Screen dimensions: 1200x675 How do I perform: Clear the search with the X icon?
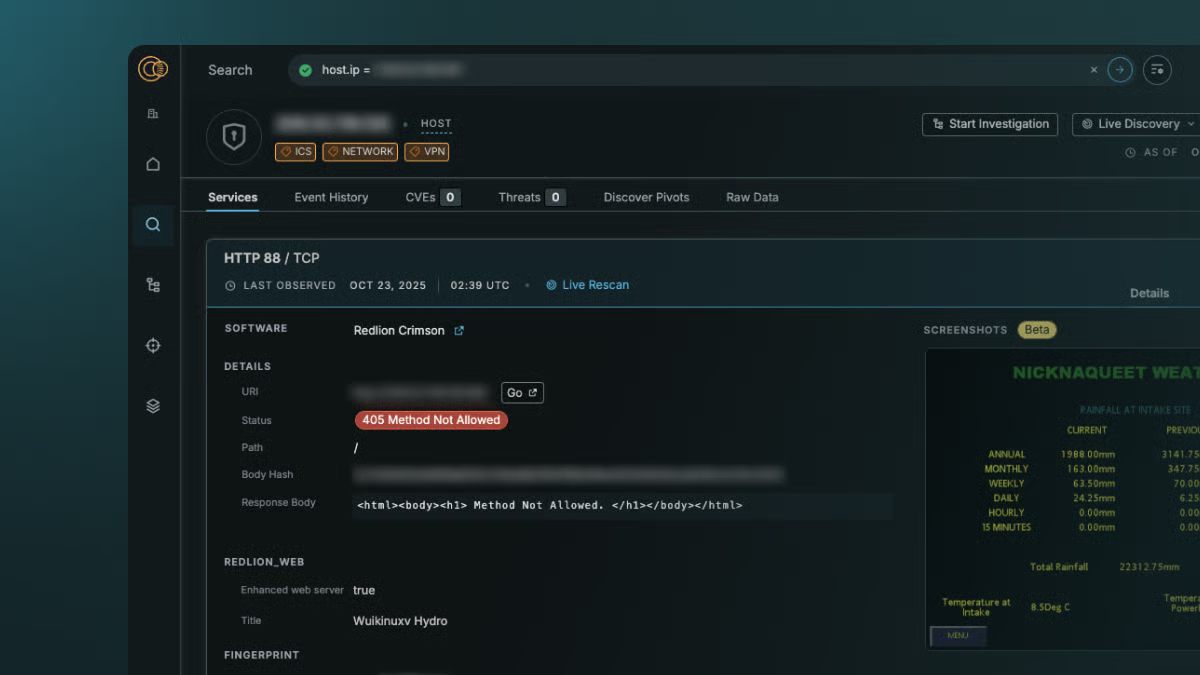coord(1093,69)
